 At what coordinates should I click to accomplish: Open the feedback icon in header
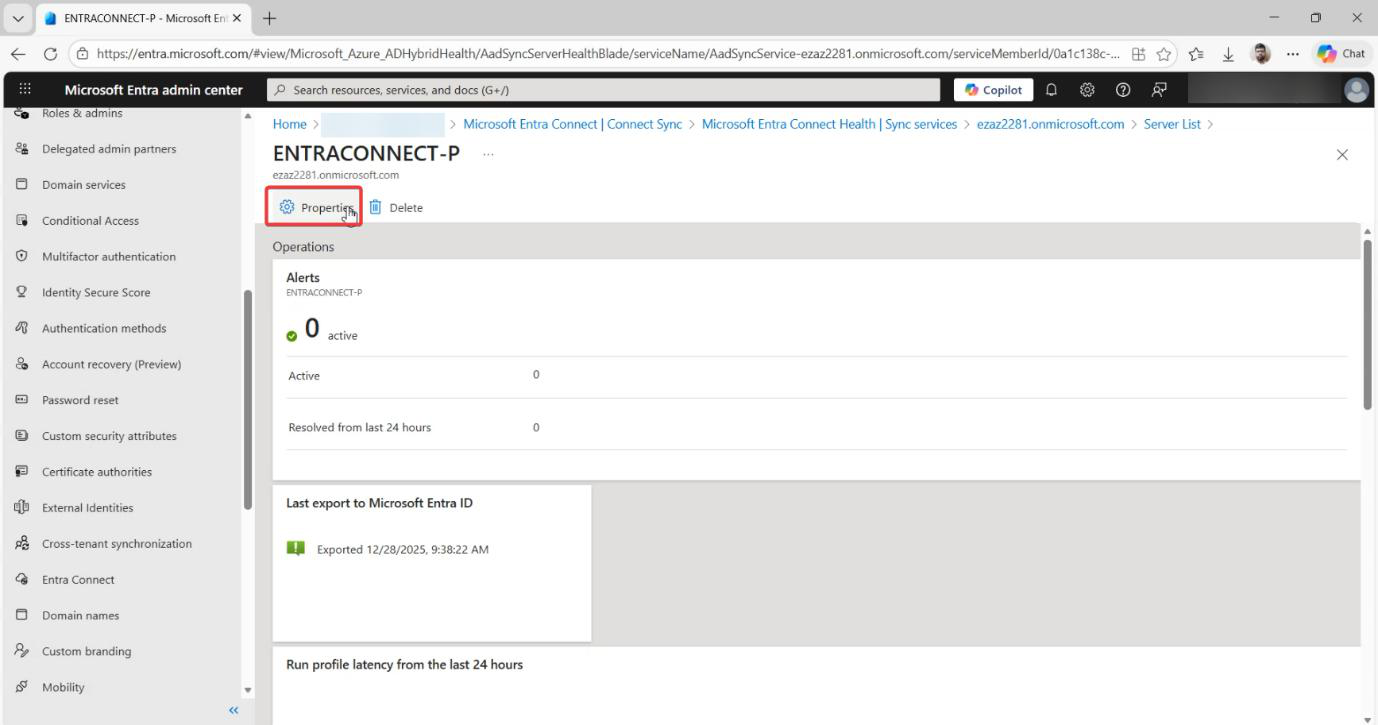[x=1159, y=90]
